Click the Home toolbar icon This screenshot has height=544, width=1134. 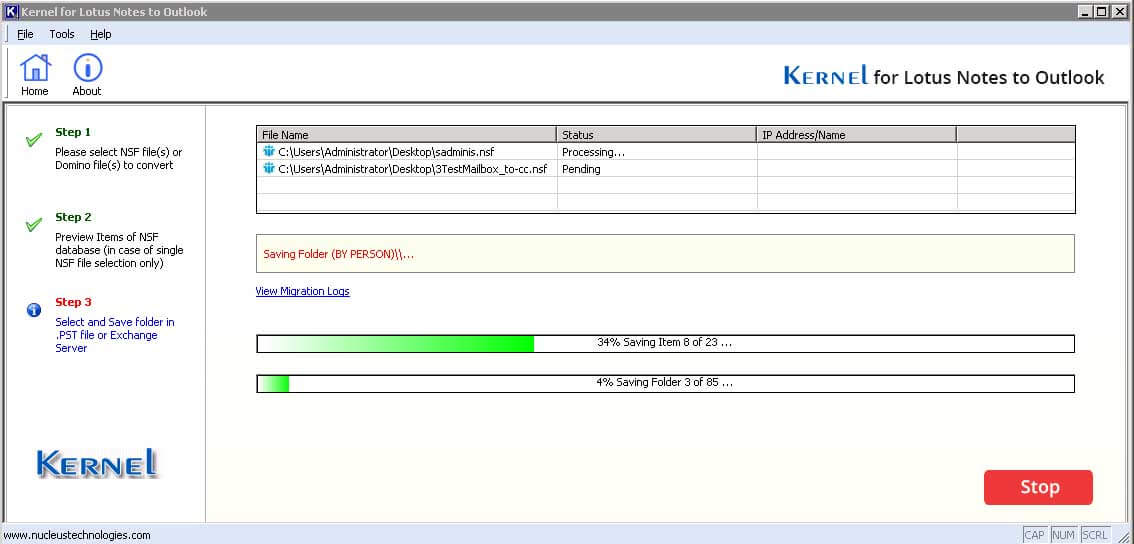(35, 69)
